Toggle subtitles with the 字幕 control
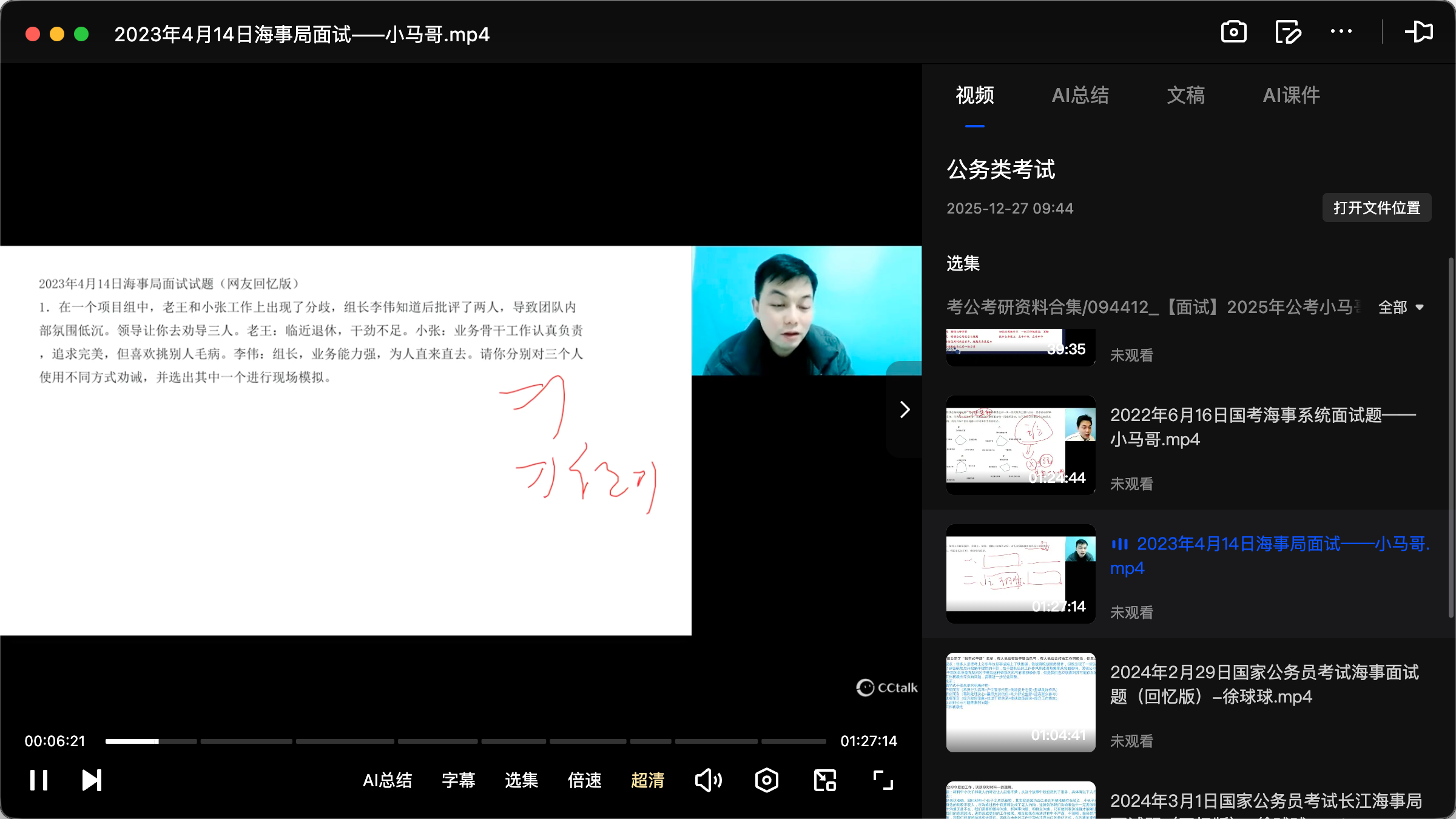Viewport: 1456px width, 819px height. [x=459, y=781]
